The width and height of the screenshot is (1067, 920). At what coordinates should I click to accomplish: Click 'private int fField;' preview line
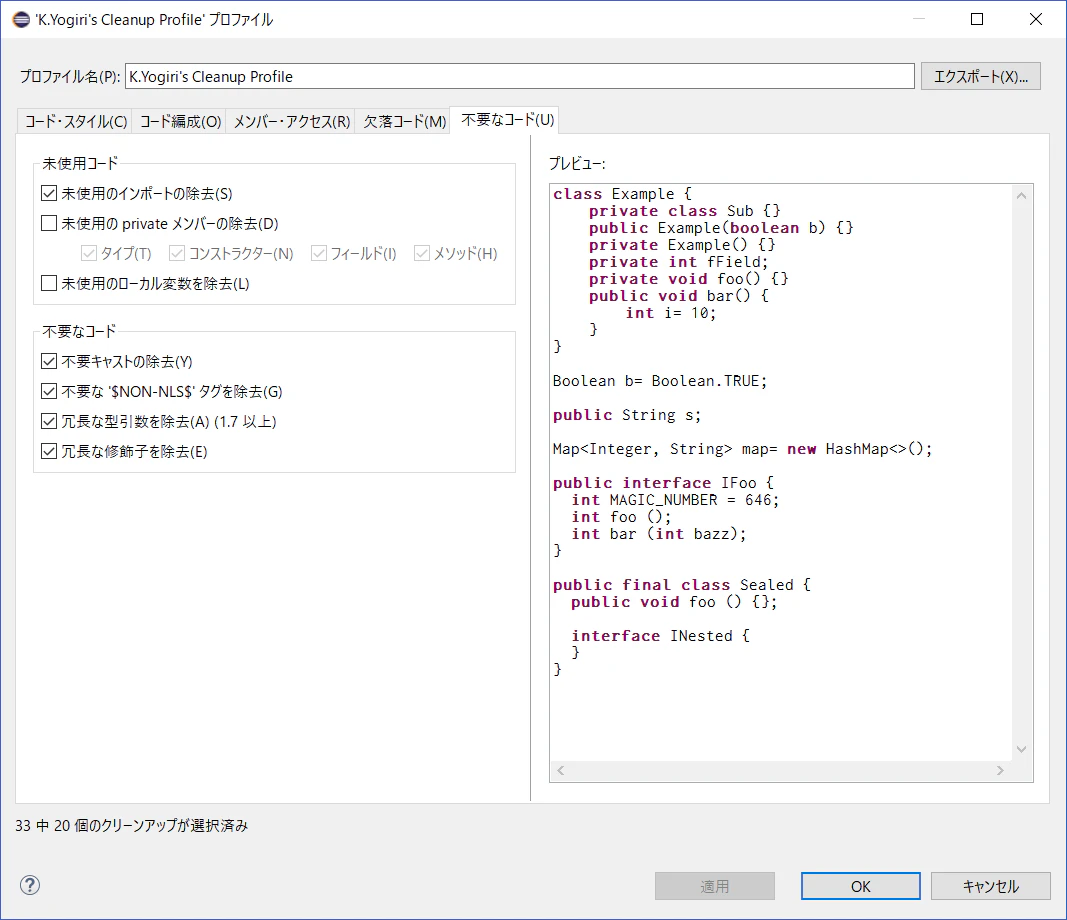[678, 262]
